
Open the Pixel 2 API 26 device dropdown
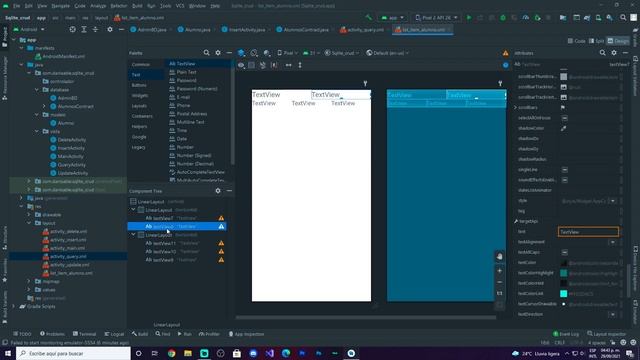coord(436,18)
